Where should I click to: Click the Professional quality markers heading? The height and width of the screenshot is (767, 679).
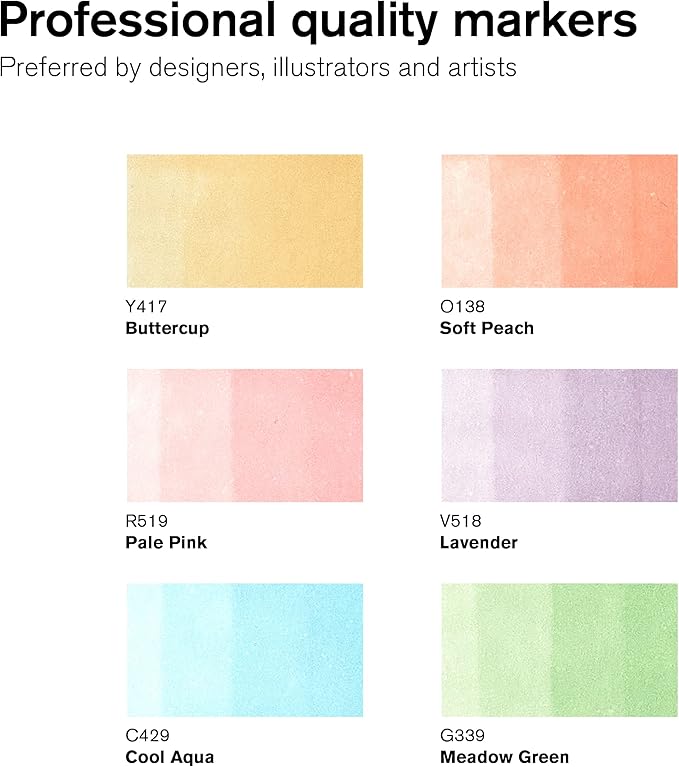(x=318, y=23)
